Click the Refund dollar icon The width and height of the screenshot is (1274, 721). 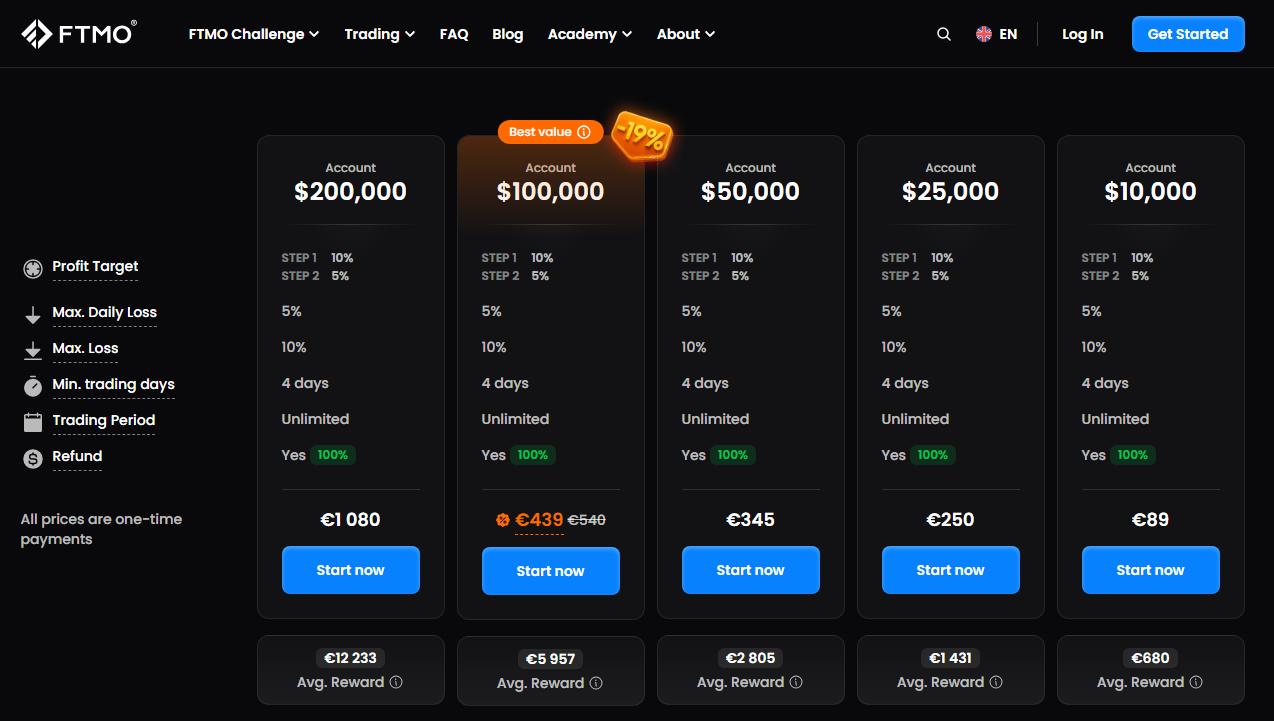click(31, 457)
